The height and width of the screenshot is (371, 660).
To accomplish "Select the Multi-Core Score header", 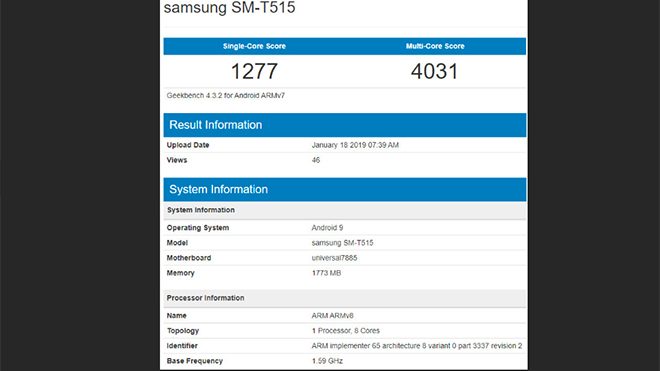I will tap(435, 46).
